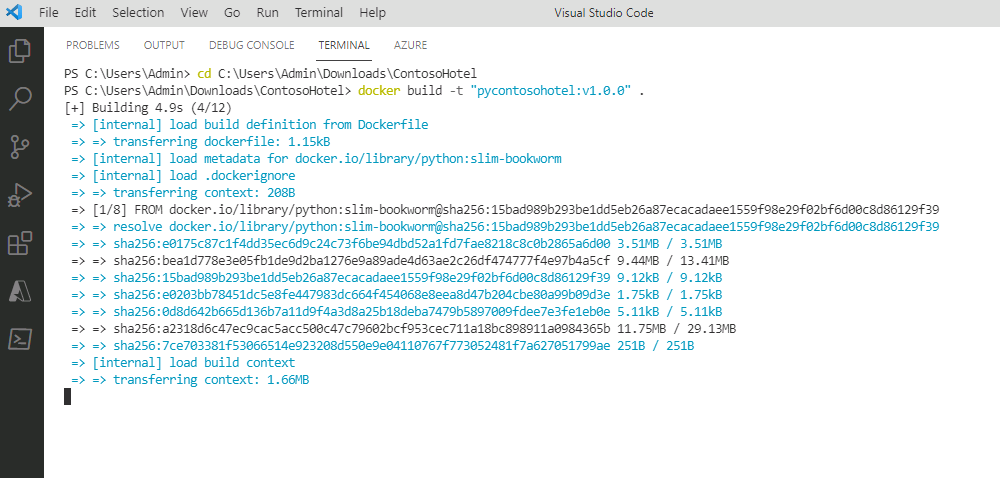This screenshot has height=478, width=1000.
Task: Click the 'load .dockerignore' line
Action: tap(183, 175)
